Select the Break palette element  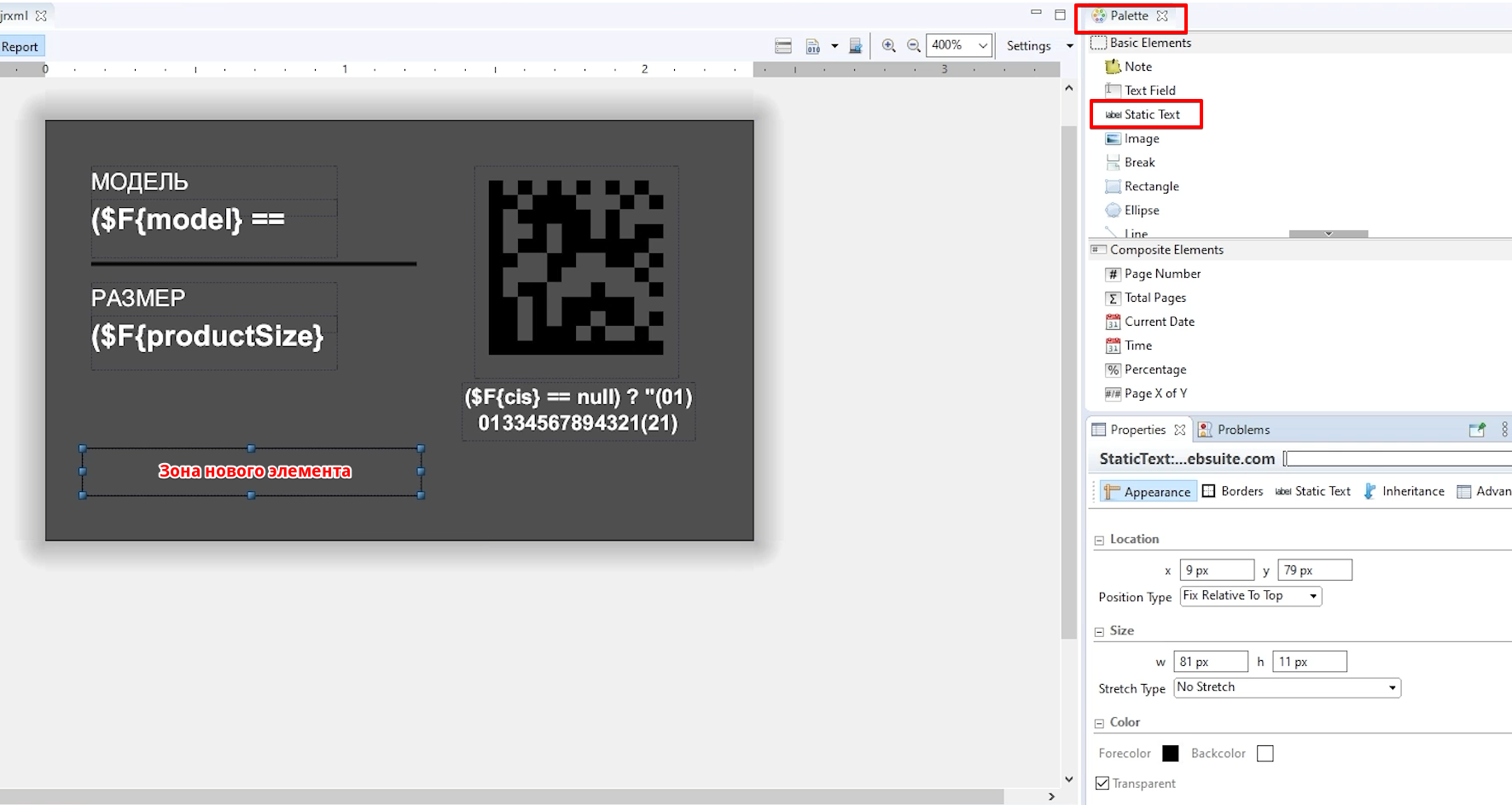point(1131,162)
